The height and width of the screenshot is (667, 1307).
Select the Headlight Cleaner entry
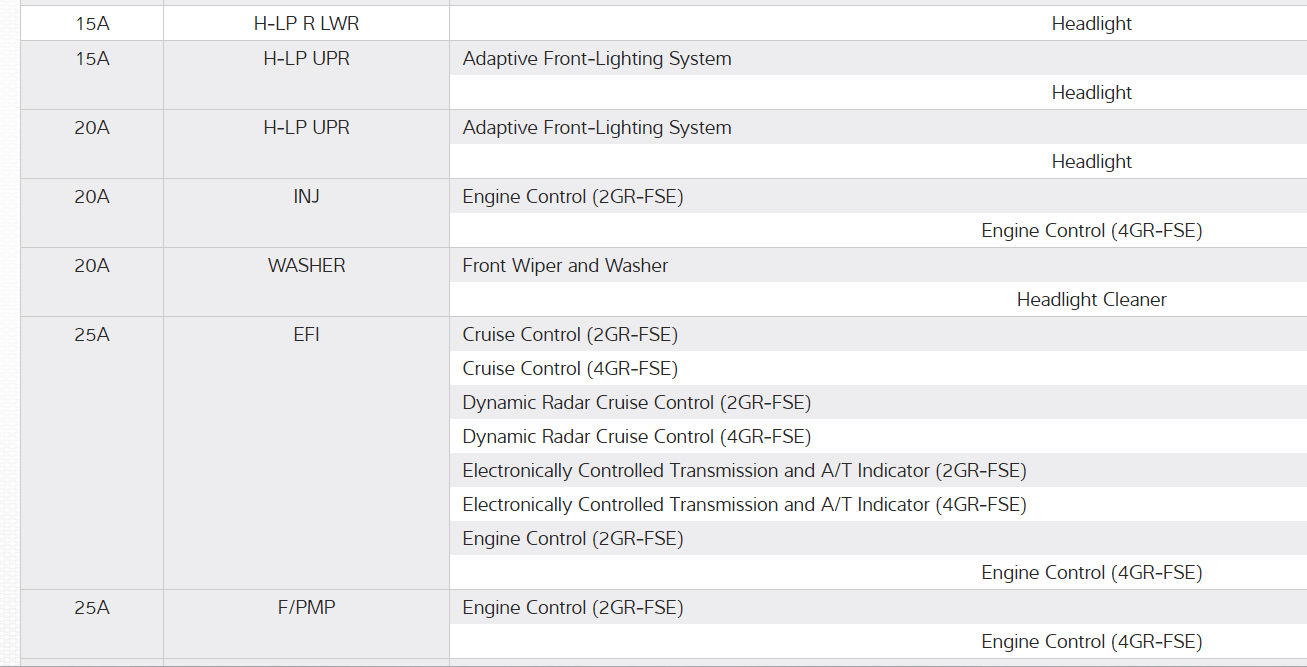[1091, 300]
